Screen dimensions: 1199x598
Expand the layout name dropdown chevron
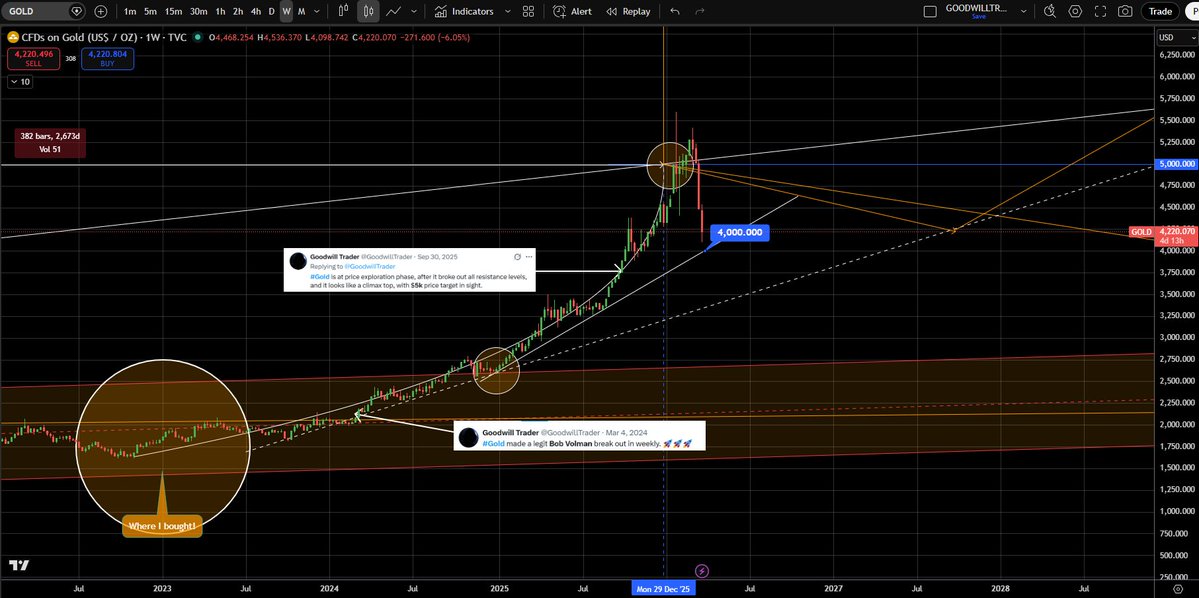click(1023, 11)
